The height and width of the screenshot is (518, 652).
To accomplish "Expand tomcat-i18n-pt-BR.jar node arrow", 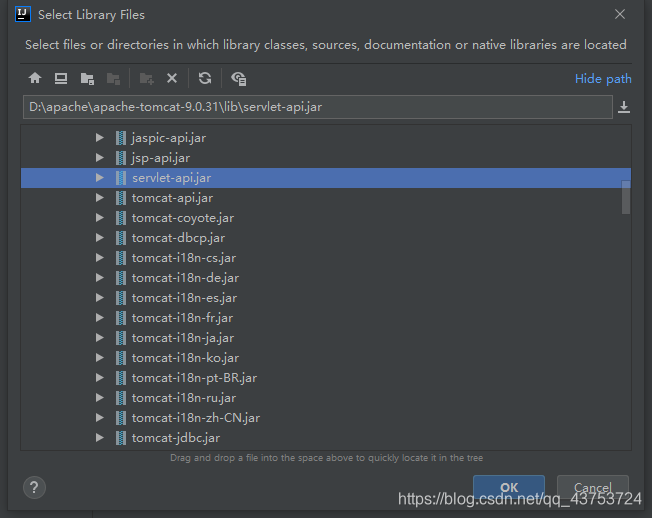I will (100, 377).
